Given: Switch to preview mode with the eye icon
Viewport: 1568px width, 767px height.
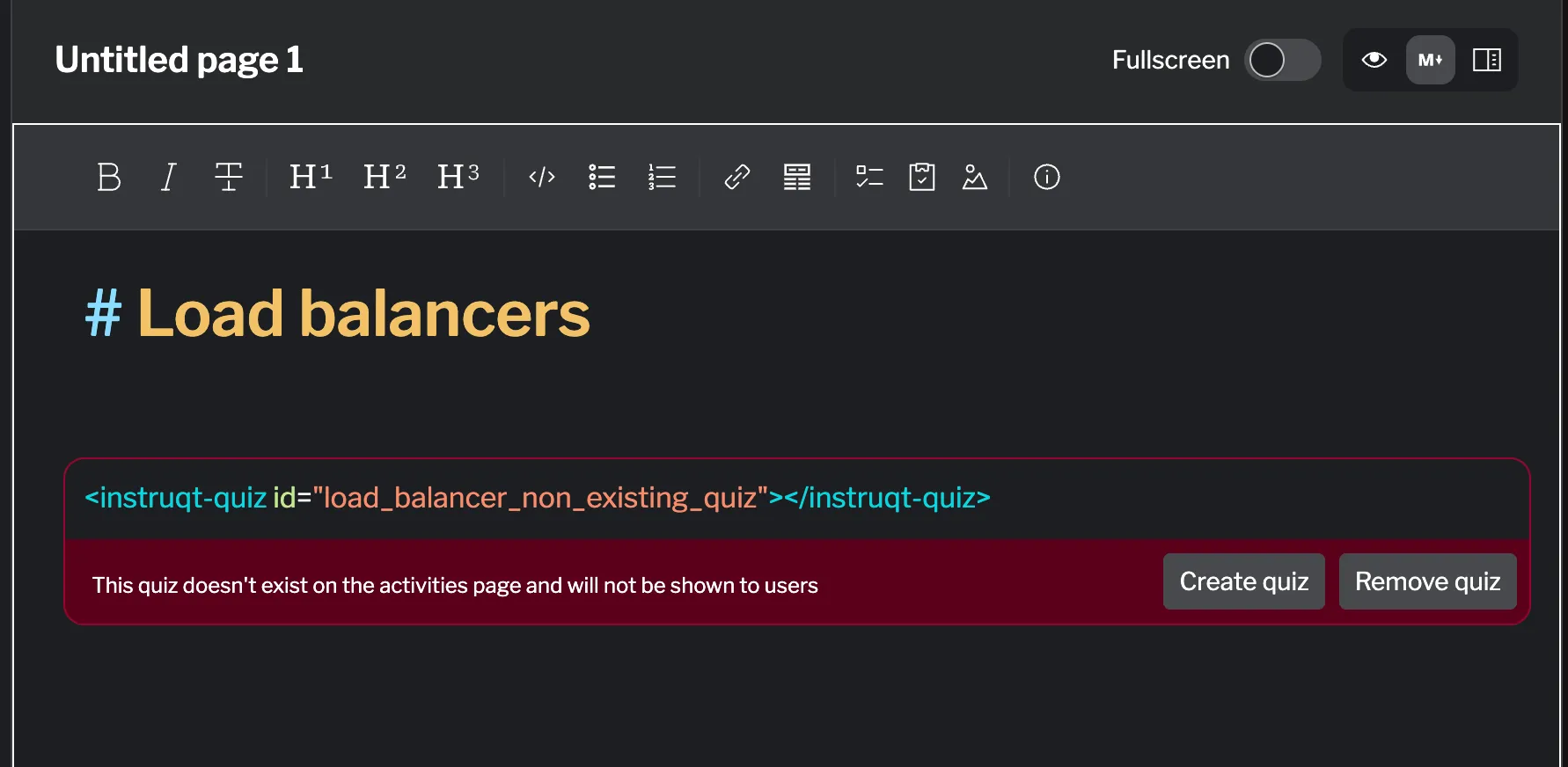Looking at the screenshot, I should pos(1374,60).
